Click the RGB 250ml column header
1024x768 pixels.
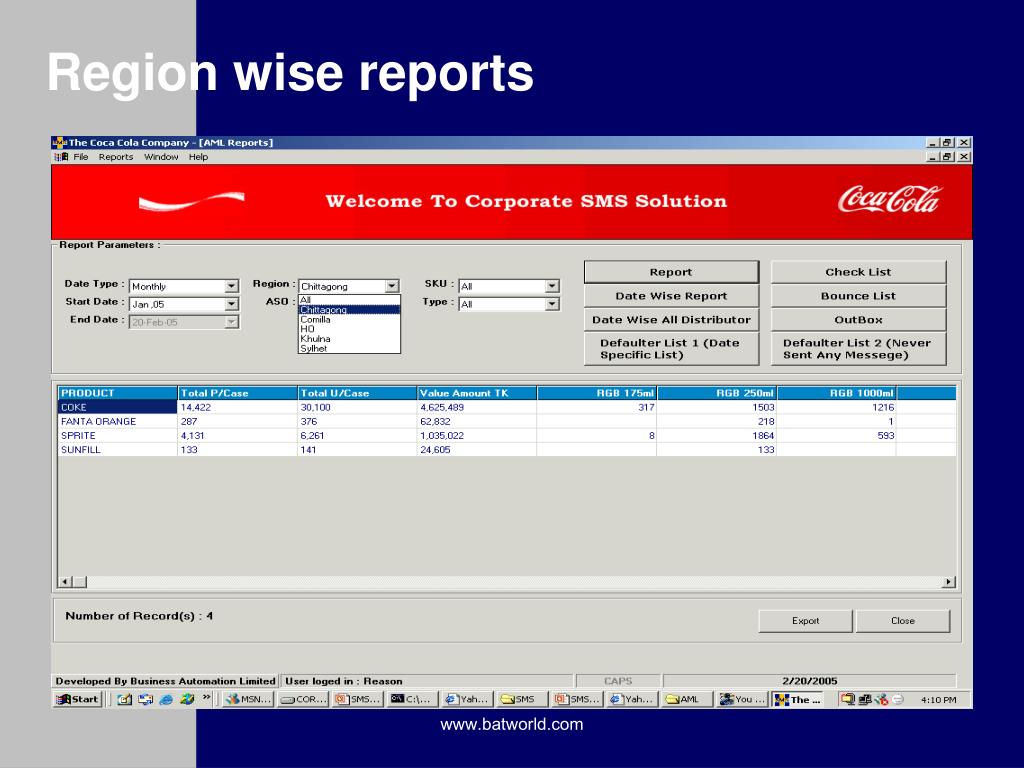717,393
